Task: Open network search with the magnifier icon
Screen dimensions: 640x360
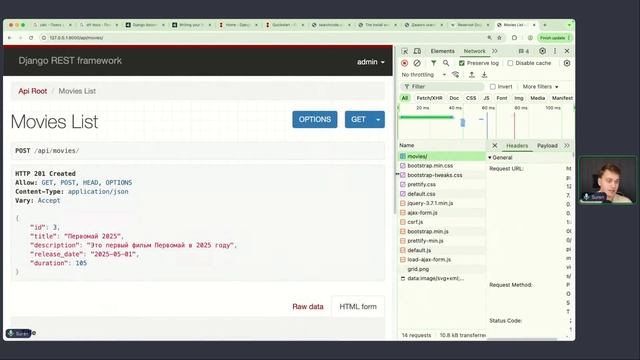Action: click(446, 63)
